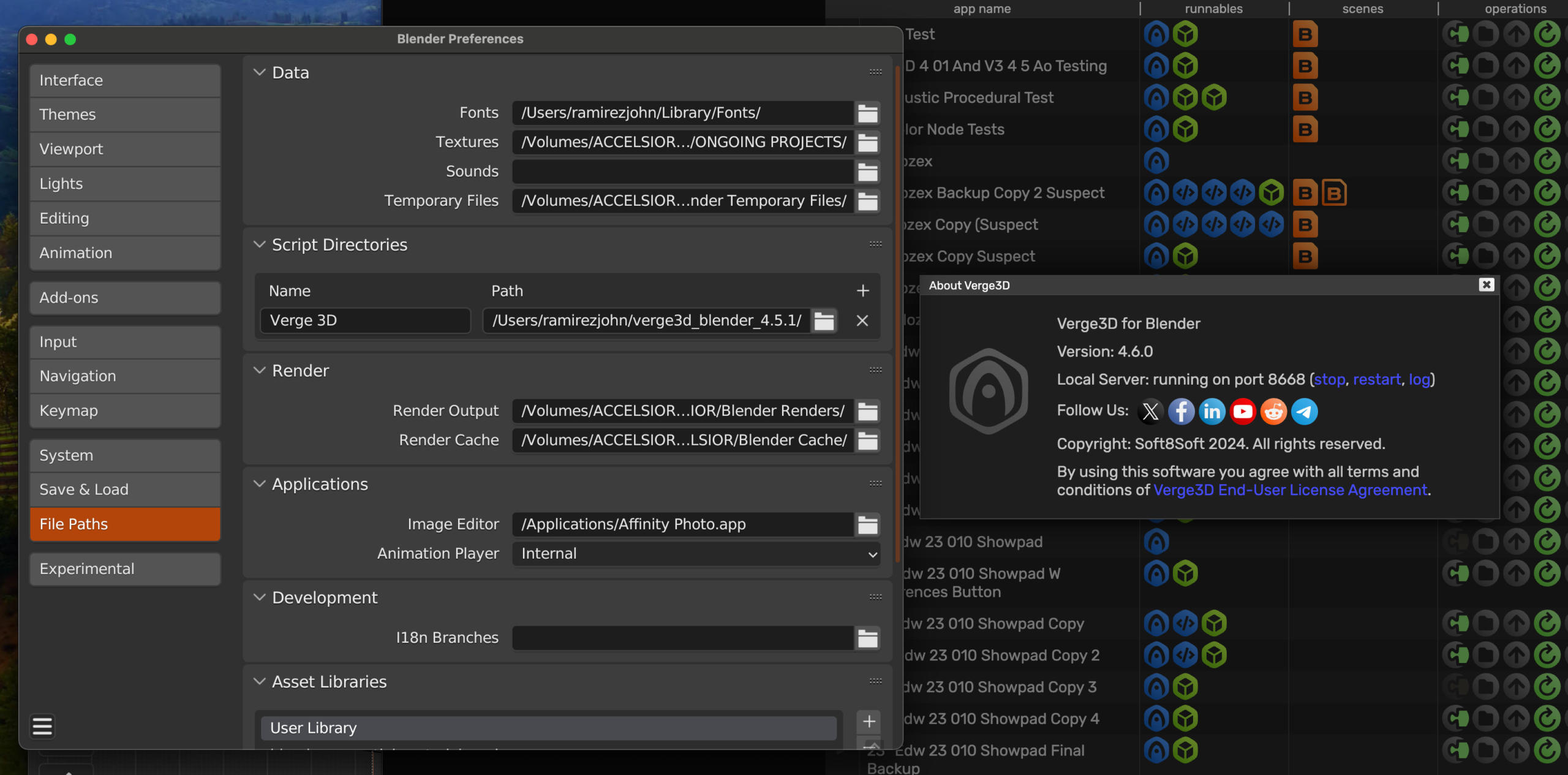Switch to Save & Load tab
The height and width of the screenshot is (775, 1568).
pyautogui.click(x=125, y=490)
